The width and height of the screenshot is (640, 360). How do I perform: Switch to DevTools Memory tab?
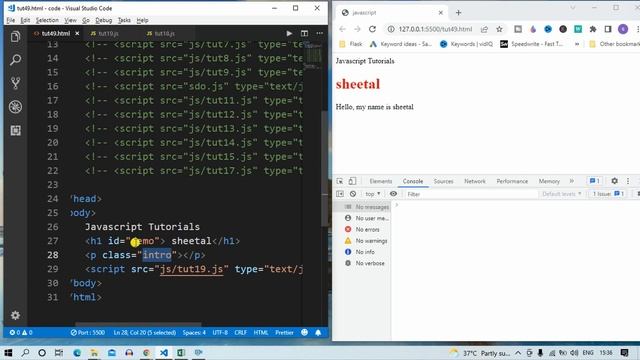[x=549, y=181]
